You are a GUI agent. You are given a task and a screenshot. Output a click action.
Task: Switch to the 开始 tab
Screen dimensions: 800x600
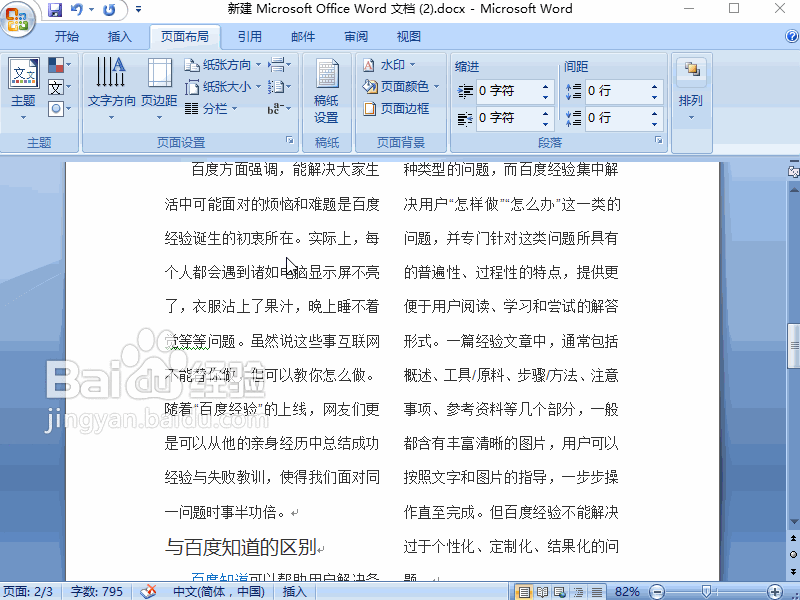(x=67, y=37)
